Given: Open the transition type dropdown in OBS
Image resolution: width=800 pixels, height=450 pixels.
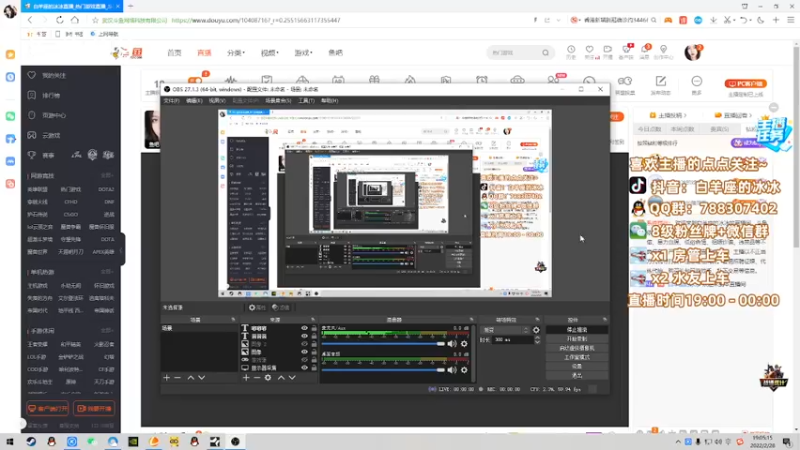Looking at the screenshot, I should click(x=506, y=330).
